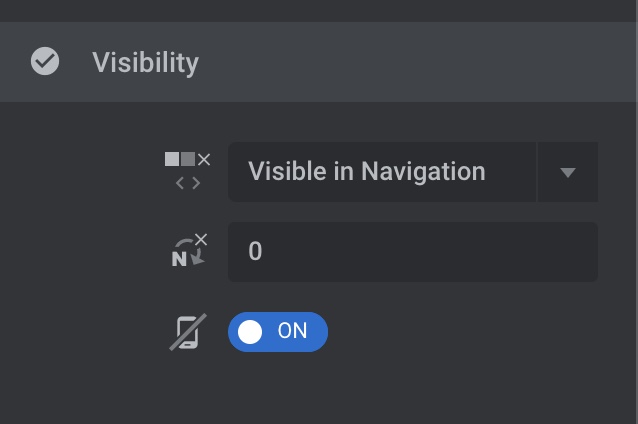Viewport: 638px width, 424px height.
Task: Click the small X on the navigation squares icon
Action: [x=204, y=159]
